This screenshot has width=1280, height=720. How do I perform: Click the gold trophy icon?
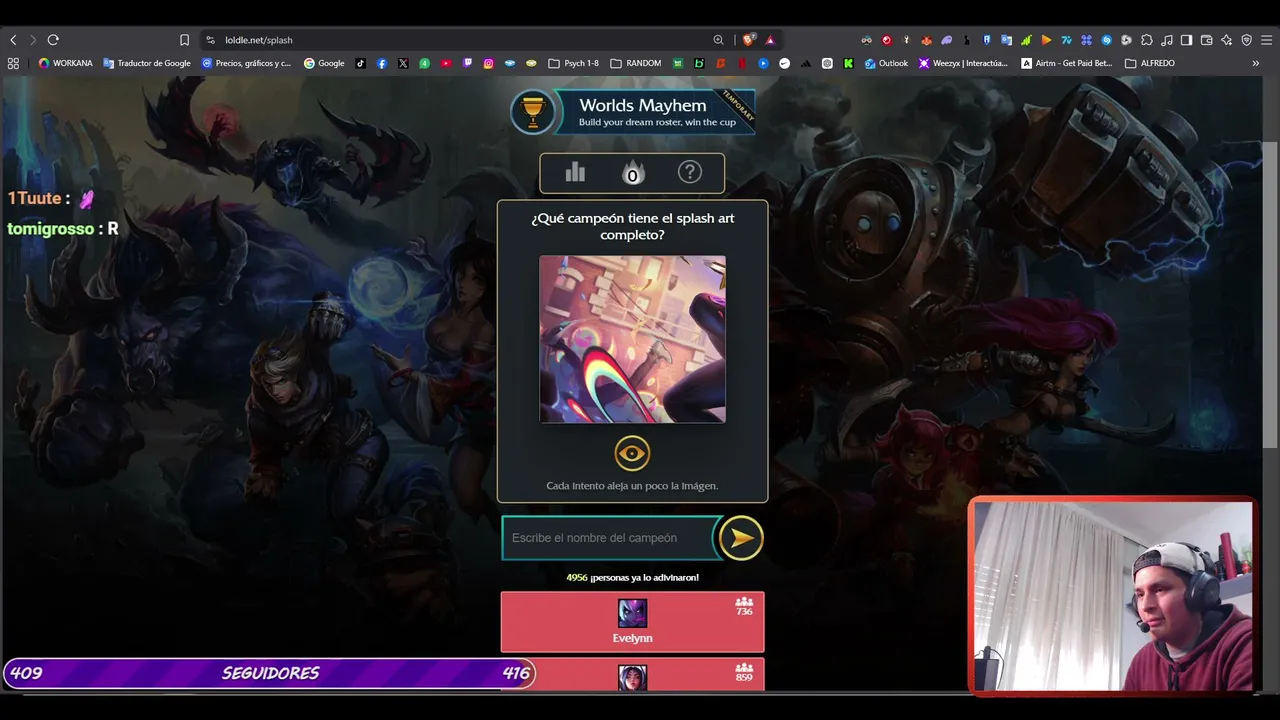(532, 110)
